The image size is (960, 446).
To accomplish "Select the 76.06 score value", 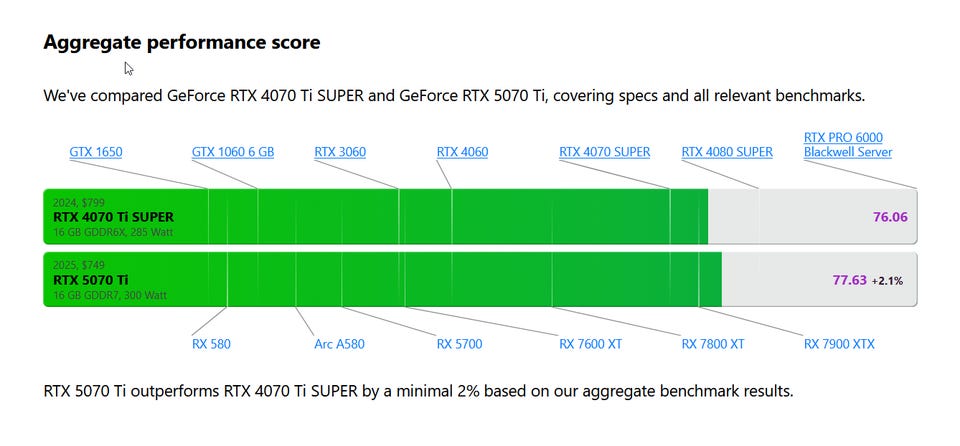I will point(890,217).
